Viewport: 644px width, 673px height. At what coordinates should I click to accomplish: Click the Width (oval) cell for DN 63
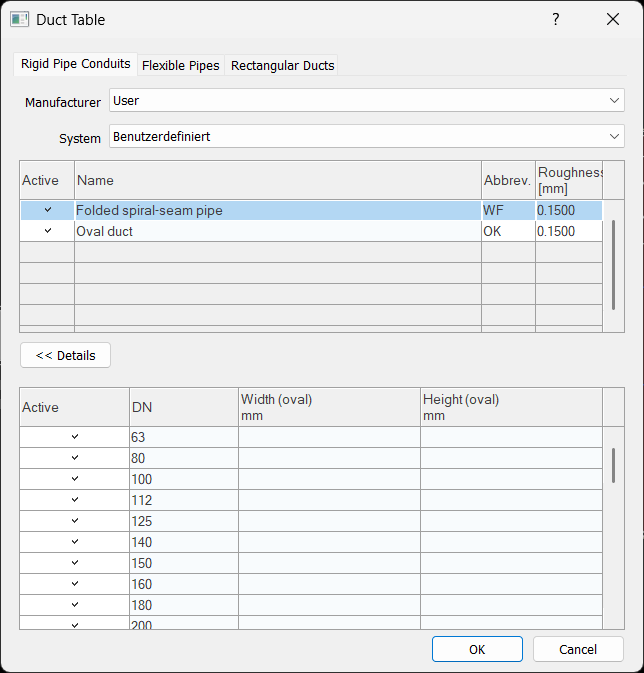click(329, 437)
